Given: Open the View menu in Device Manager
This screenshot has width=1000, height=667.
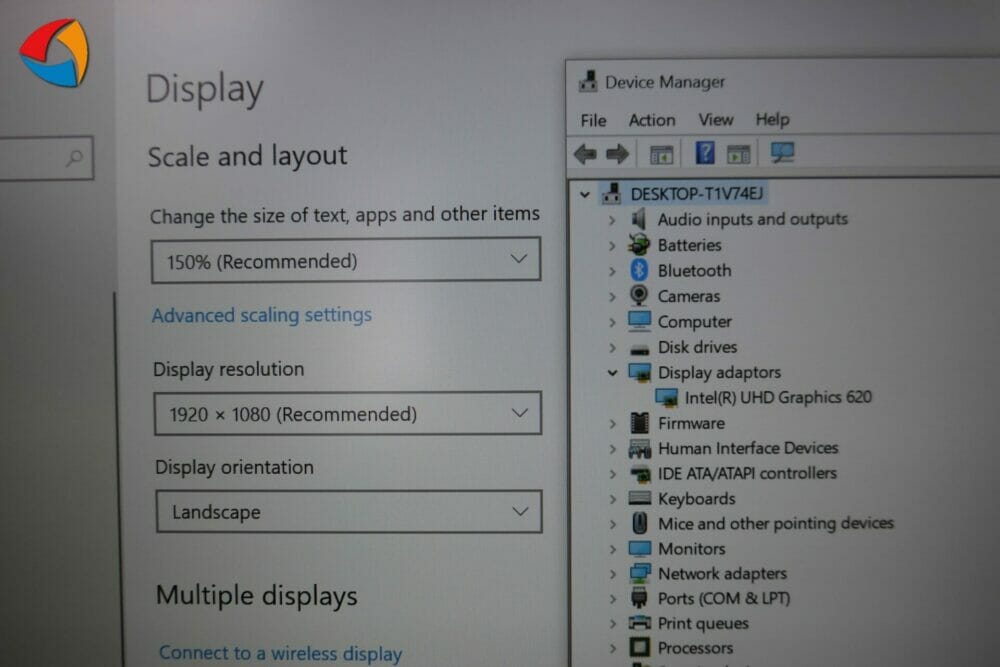Looking at the screenshot, I should point(716,119).
